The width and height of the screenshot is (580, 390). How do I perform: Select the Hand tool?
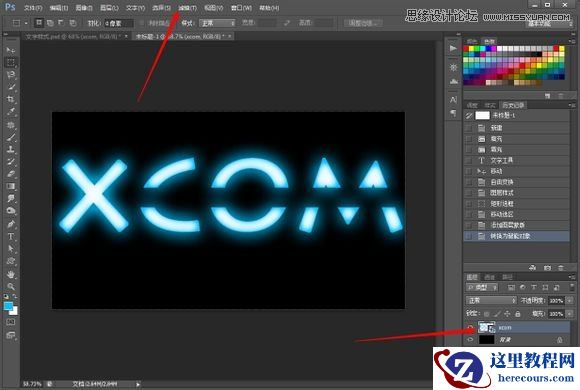pos(11,275)
